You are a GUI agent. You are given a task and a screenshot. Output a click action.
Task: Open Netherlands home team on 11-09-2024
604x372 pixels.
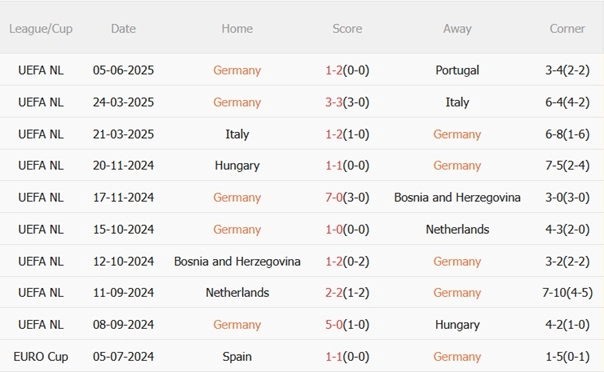tap(237, 293)
